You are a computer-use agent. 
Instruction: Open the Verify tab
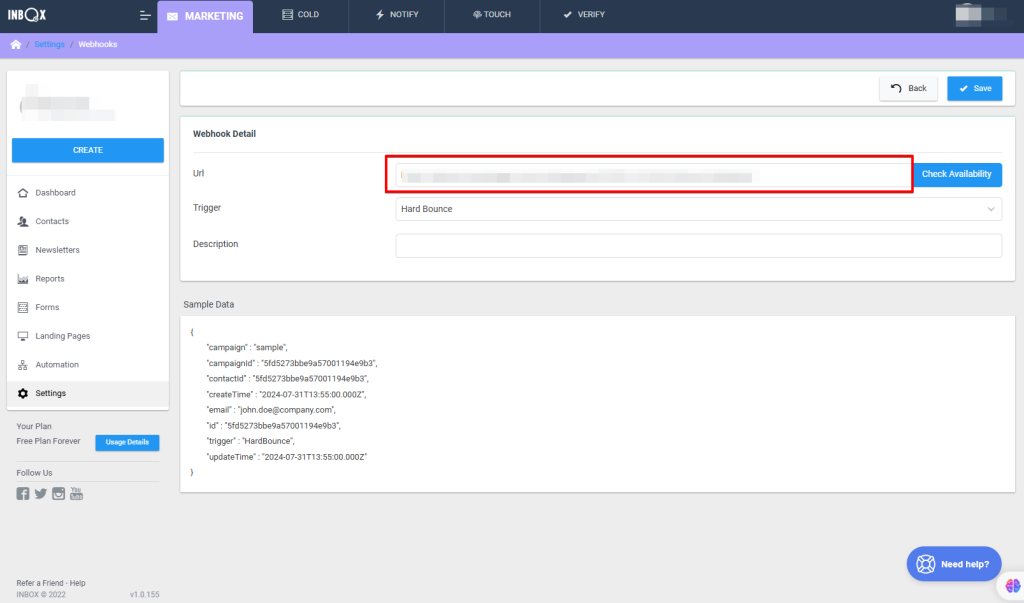click(584, 16)
